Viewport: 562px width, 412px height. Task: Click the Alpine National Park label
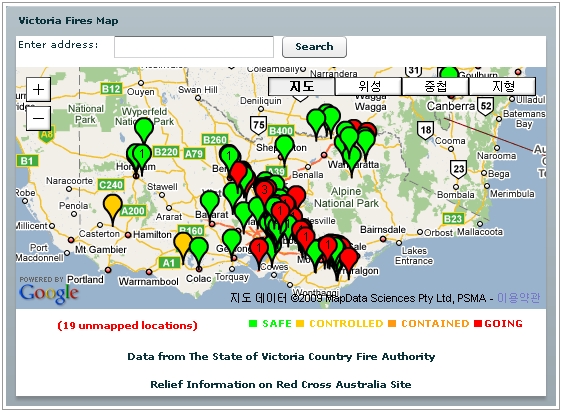[x=346, y=197]
